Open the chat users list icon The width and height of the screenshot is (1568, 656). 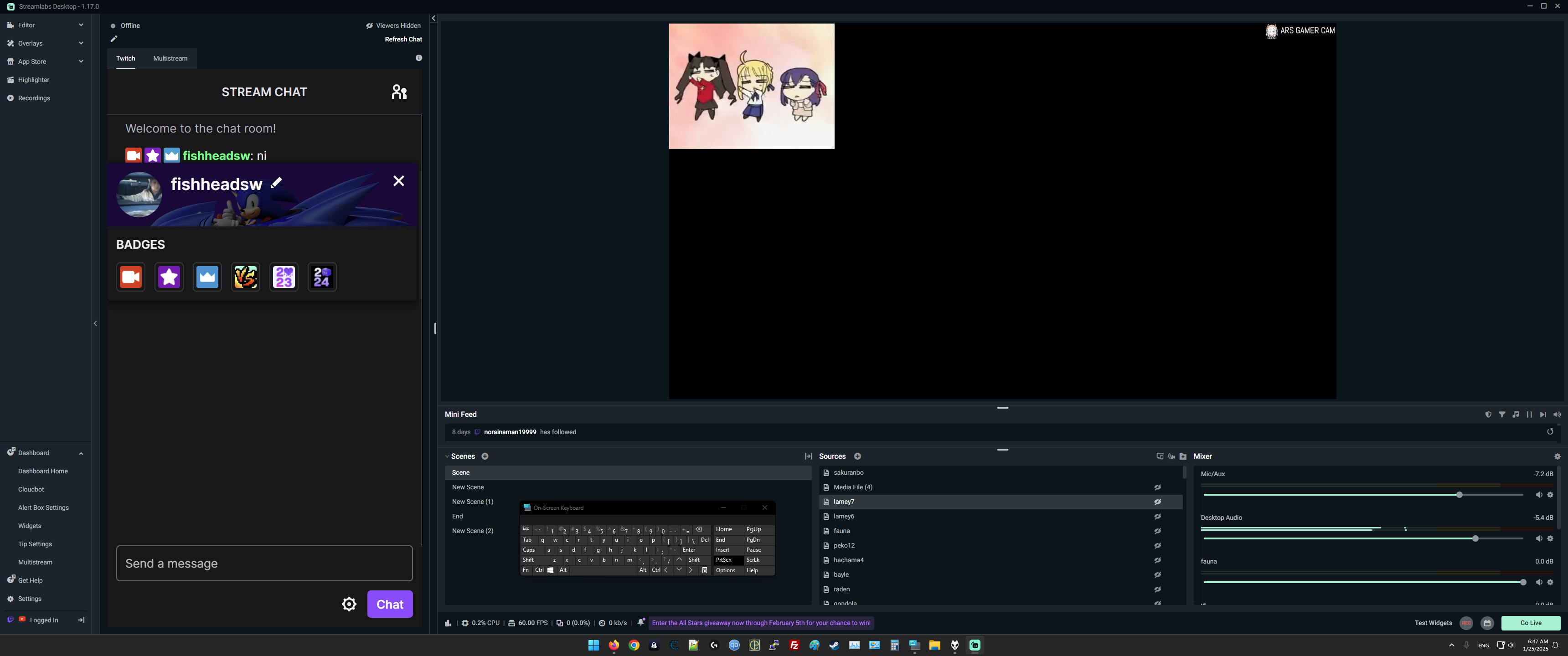pos(399,92)
